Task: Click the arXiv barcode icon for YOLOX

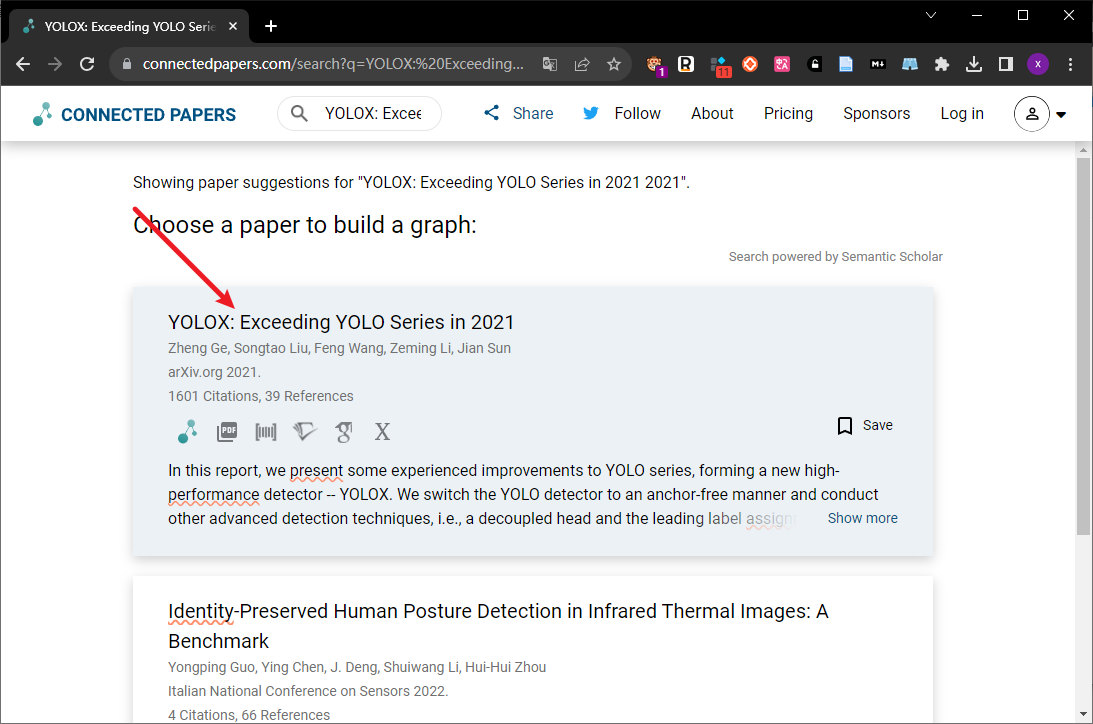Action: pyautogui.click(x=265, y=431)
